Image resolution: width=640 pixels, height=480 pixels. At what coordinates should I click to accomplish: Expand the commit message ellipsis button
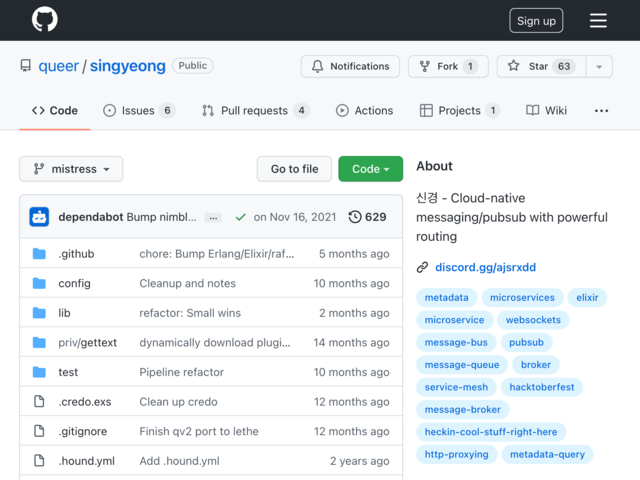[213, 218]
